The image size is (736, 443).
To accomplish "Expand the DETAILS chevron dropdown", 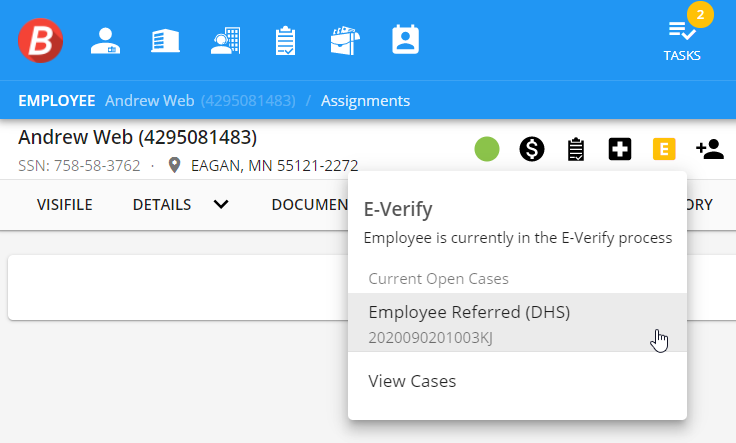I will (221, 205).
